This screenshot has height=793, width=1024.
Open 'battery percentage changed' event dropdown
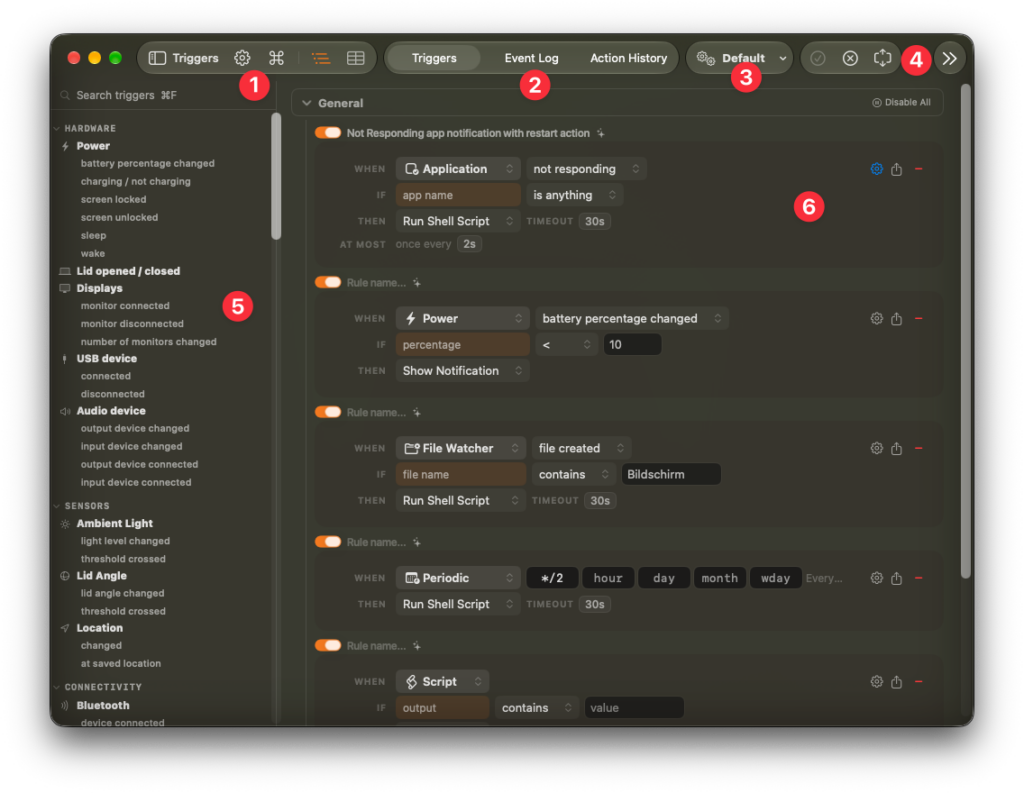pyautogui.click(x=632, y=319)
